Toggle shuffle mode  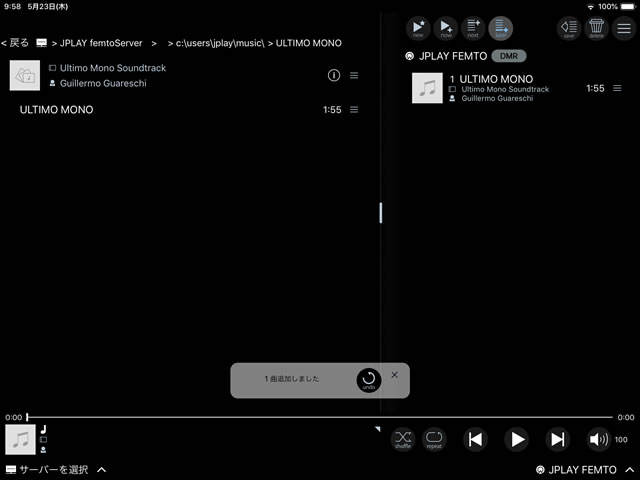pyautogui.click(x=403, y=439)
